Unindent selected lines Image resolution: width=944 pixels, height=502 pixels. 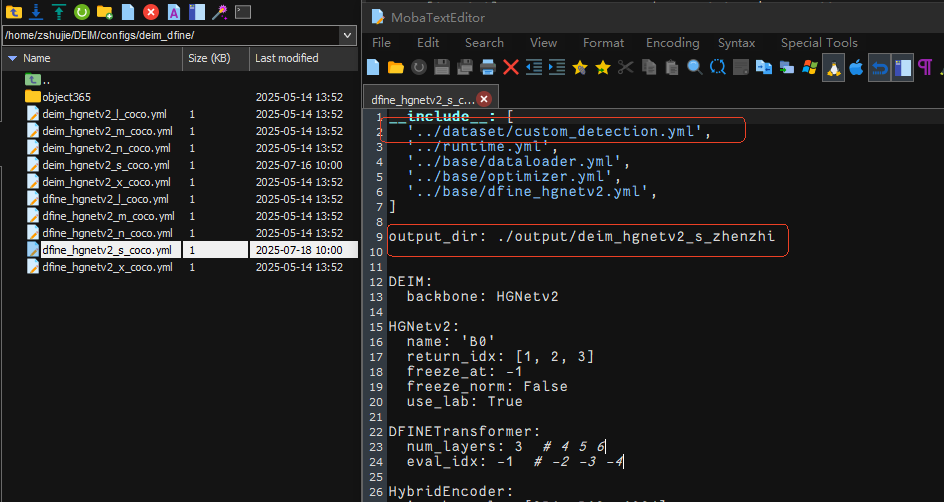point(533,67)
